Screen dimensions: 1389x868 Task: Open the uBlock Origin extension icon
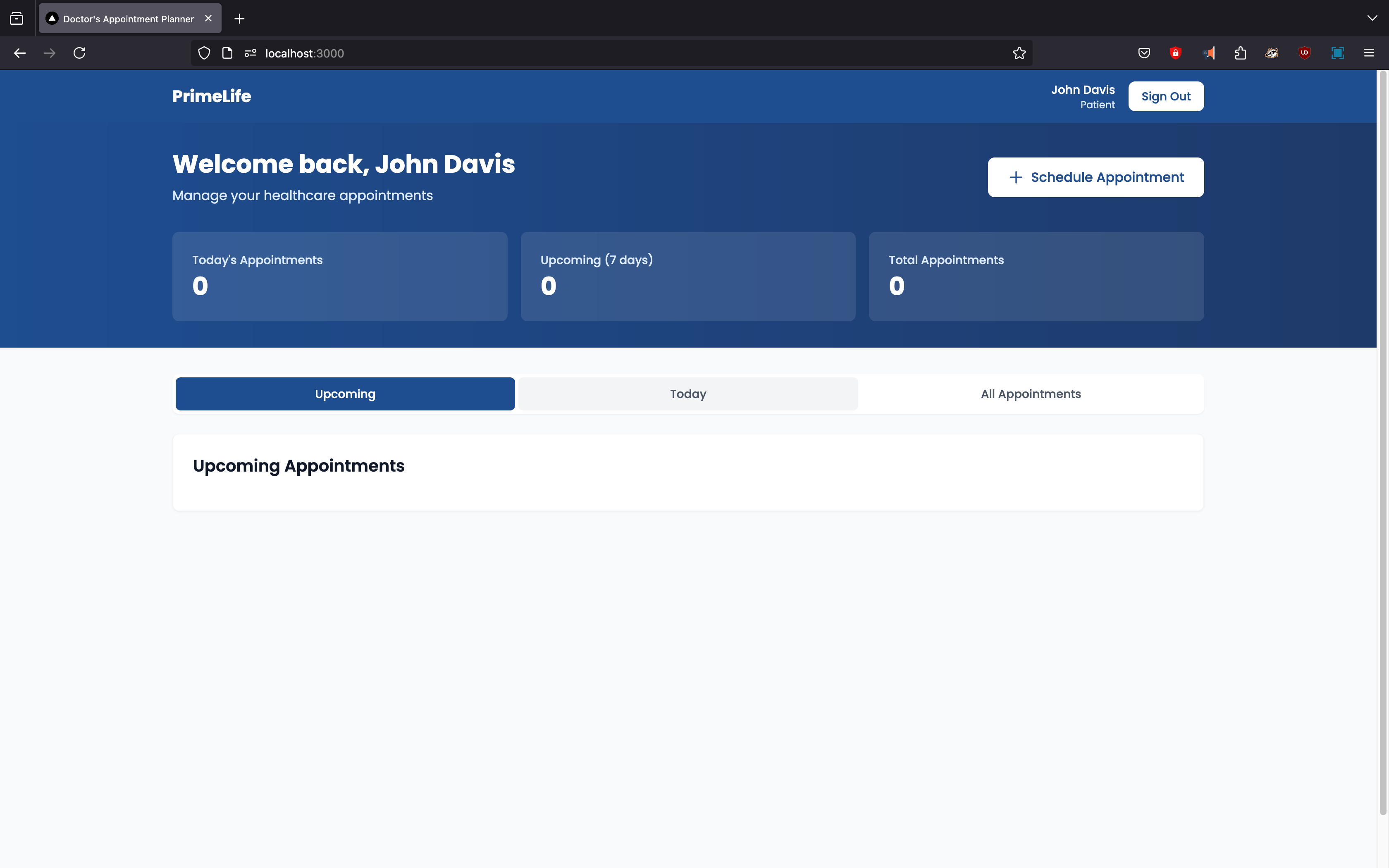click(x=1305, y=53)
